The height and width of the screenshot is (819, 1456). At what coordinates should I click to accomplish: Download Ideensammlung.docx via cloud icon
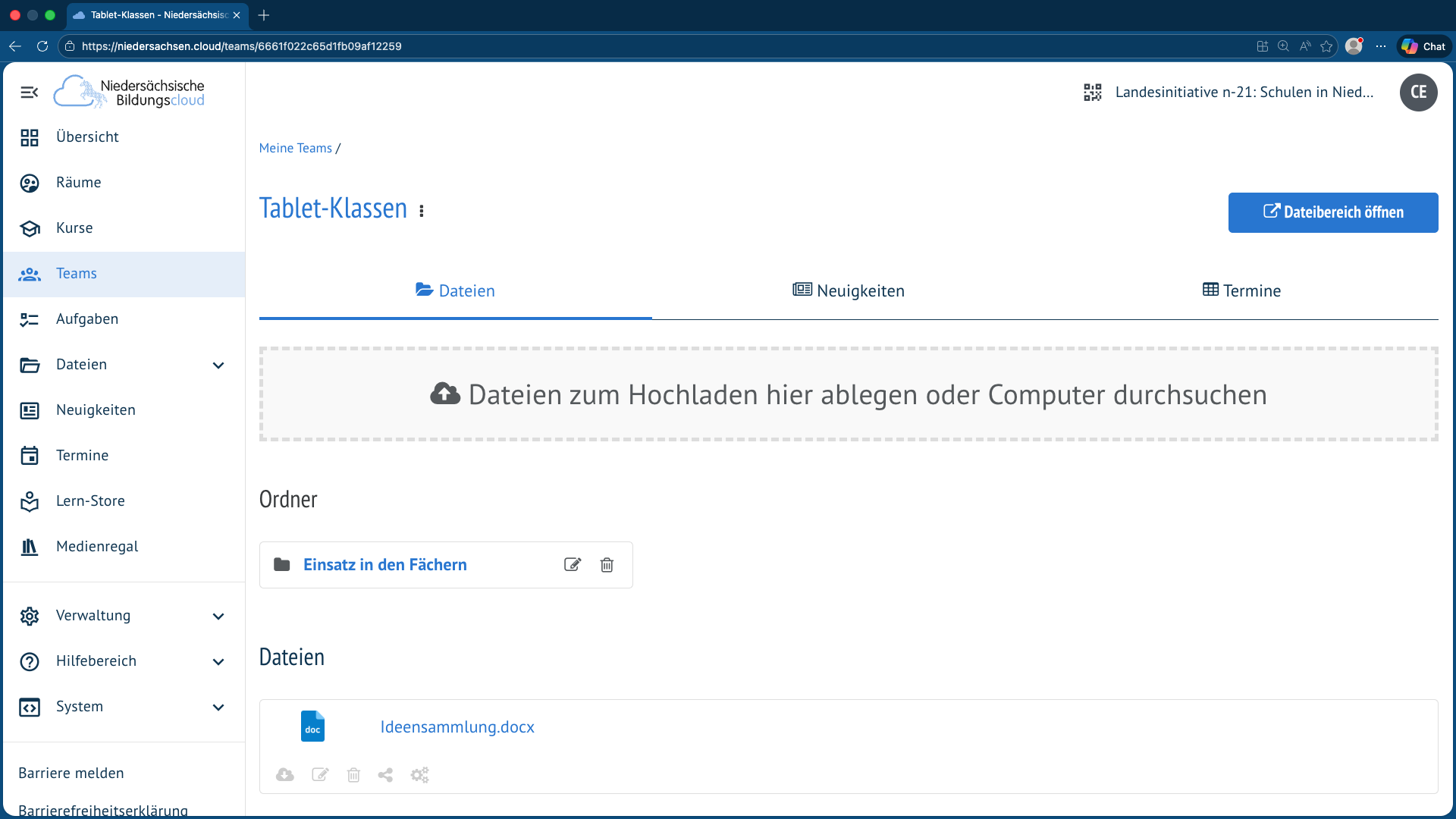285,774
